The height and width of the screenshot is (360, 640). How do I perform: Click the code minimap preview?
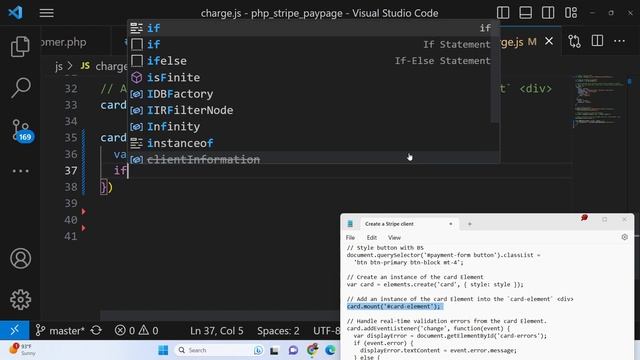pyautogui.click(x=599, y=100)
